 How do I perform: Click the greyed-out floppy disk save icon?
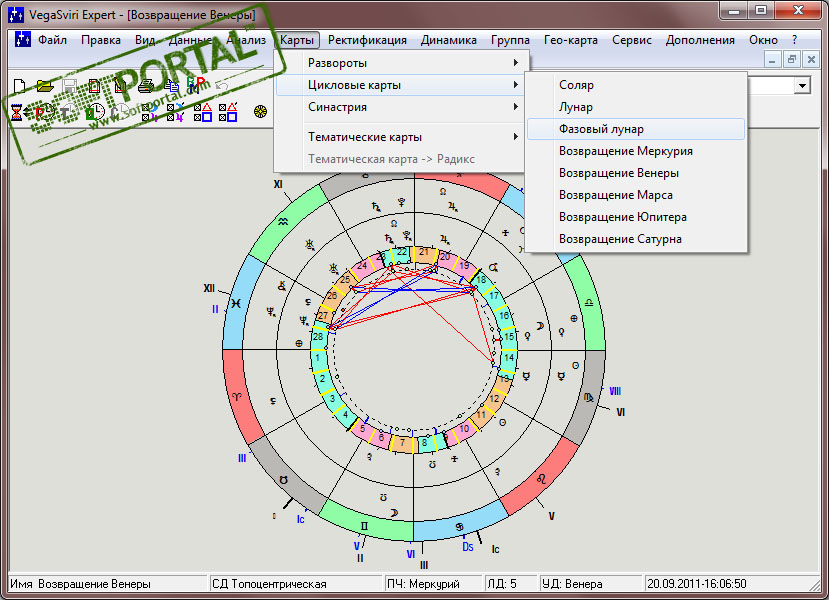point(70,86)
